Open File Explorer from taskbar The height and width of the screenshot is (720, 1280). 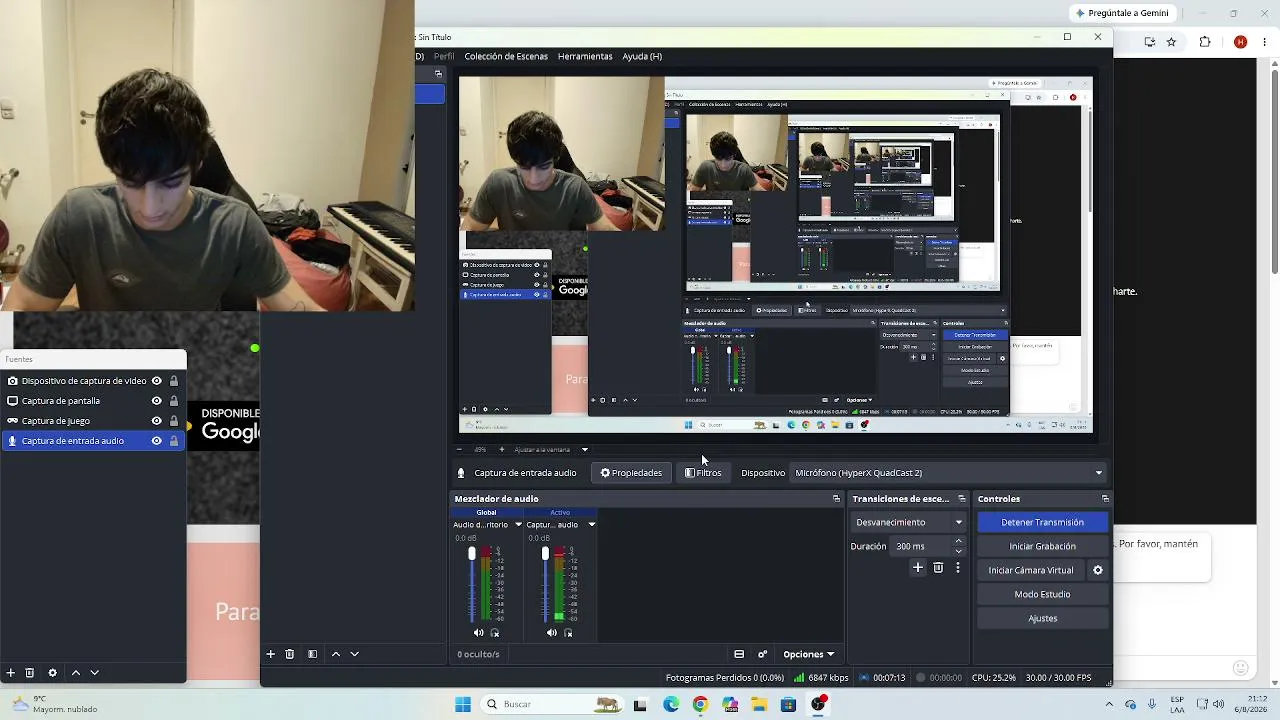(x=759, y=704)
